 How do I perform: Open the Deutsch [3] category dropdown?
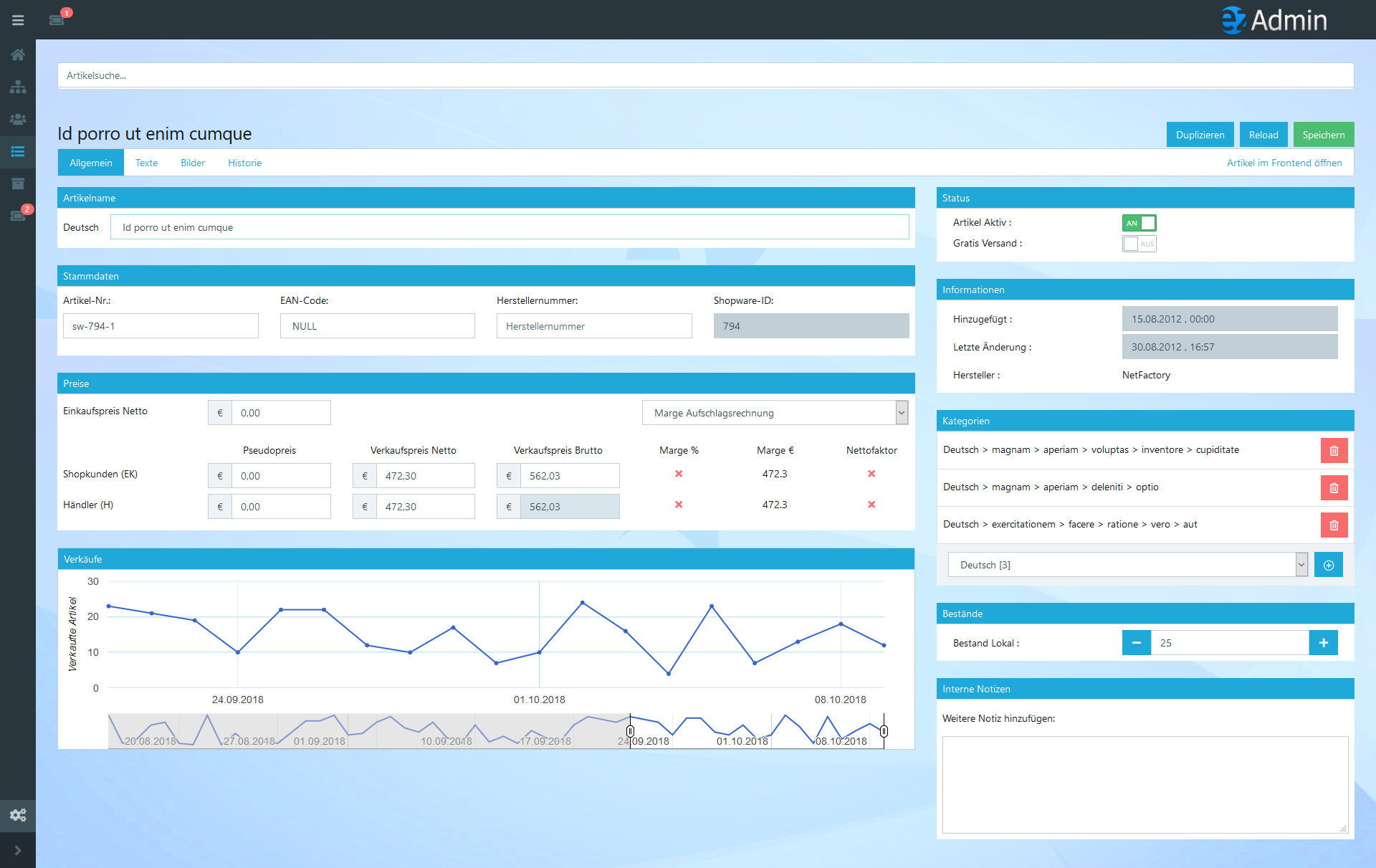[x=1127, y=565]
